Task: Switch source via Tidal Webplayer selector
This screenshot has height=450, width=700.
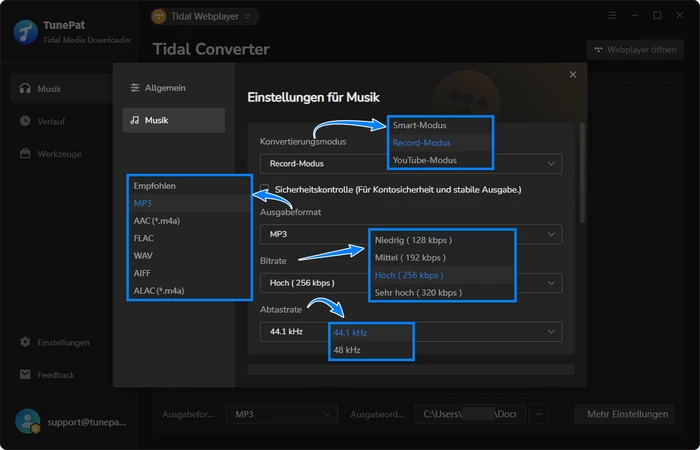Action: [x=205, y=17]
